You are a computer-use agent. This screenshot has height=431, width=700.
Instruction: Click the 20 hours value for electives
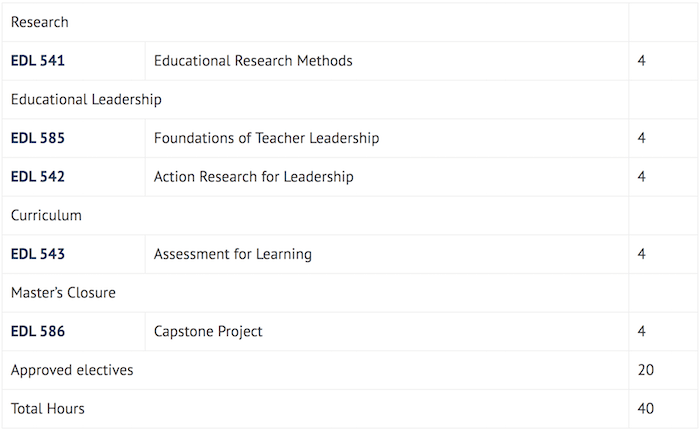pyautogui.click(x=646, y=370)
